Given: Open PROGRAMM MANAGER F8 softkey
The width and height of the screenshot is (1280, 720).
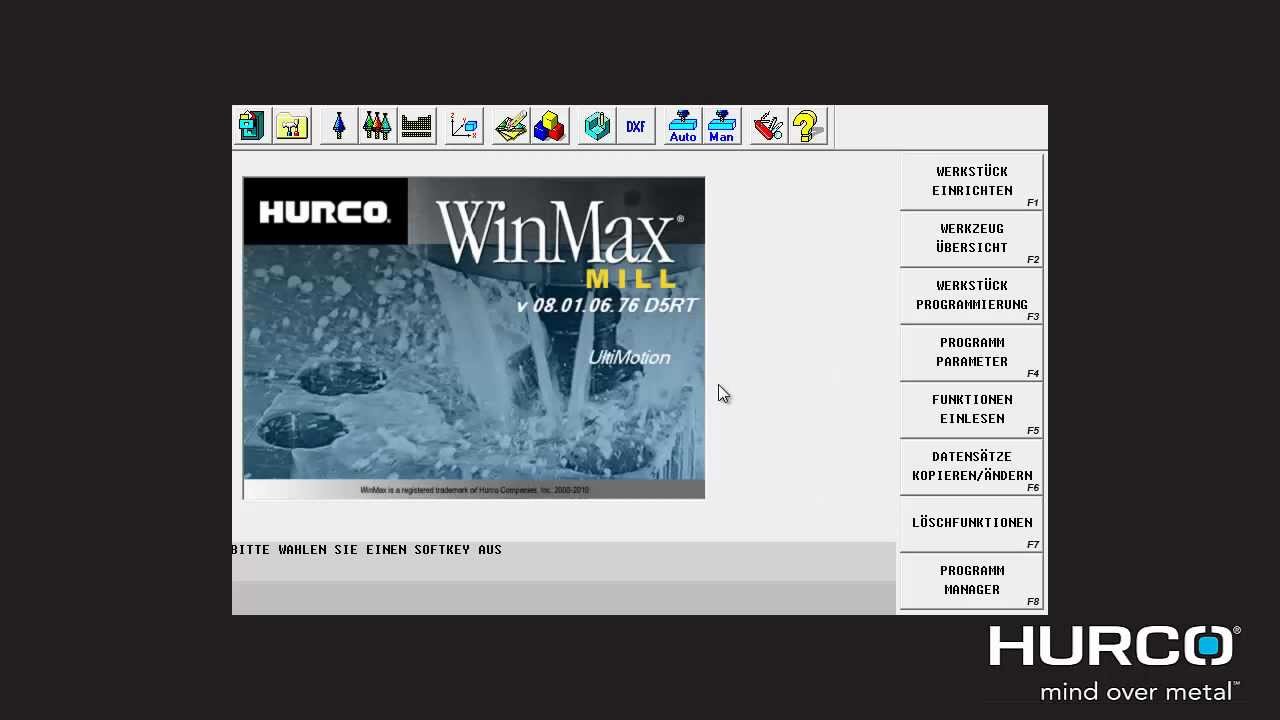Looking at the screenshot, I should point(971,581).
